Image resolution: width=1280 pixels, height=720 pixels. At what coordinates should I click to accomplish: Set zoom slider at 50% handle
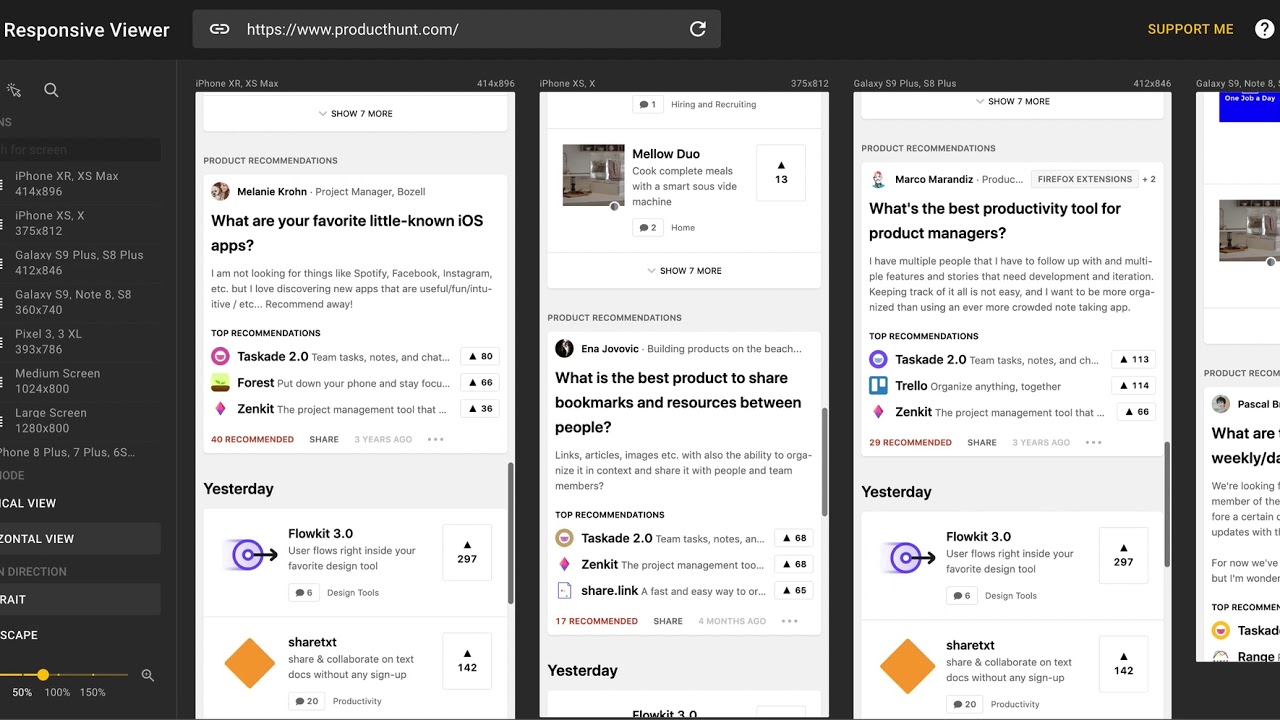(x=43, y=675)
